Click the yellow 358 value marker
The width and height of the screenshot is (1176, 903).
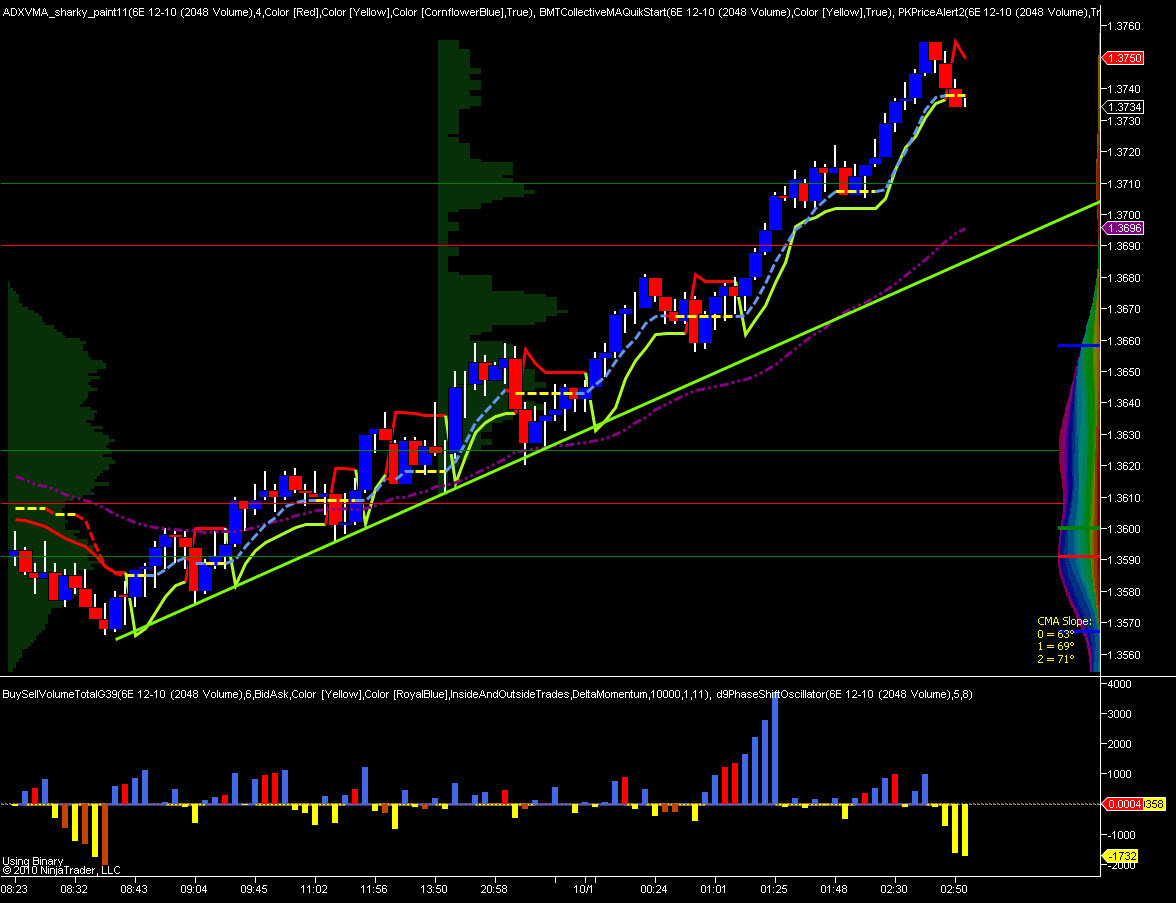[1154, 804]
